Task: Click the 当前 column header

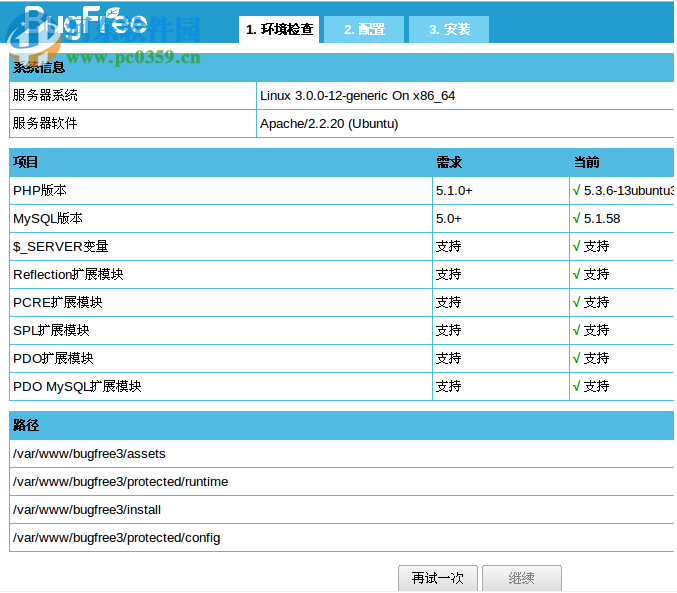Action: [586, 162]
